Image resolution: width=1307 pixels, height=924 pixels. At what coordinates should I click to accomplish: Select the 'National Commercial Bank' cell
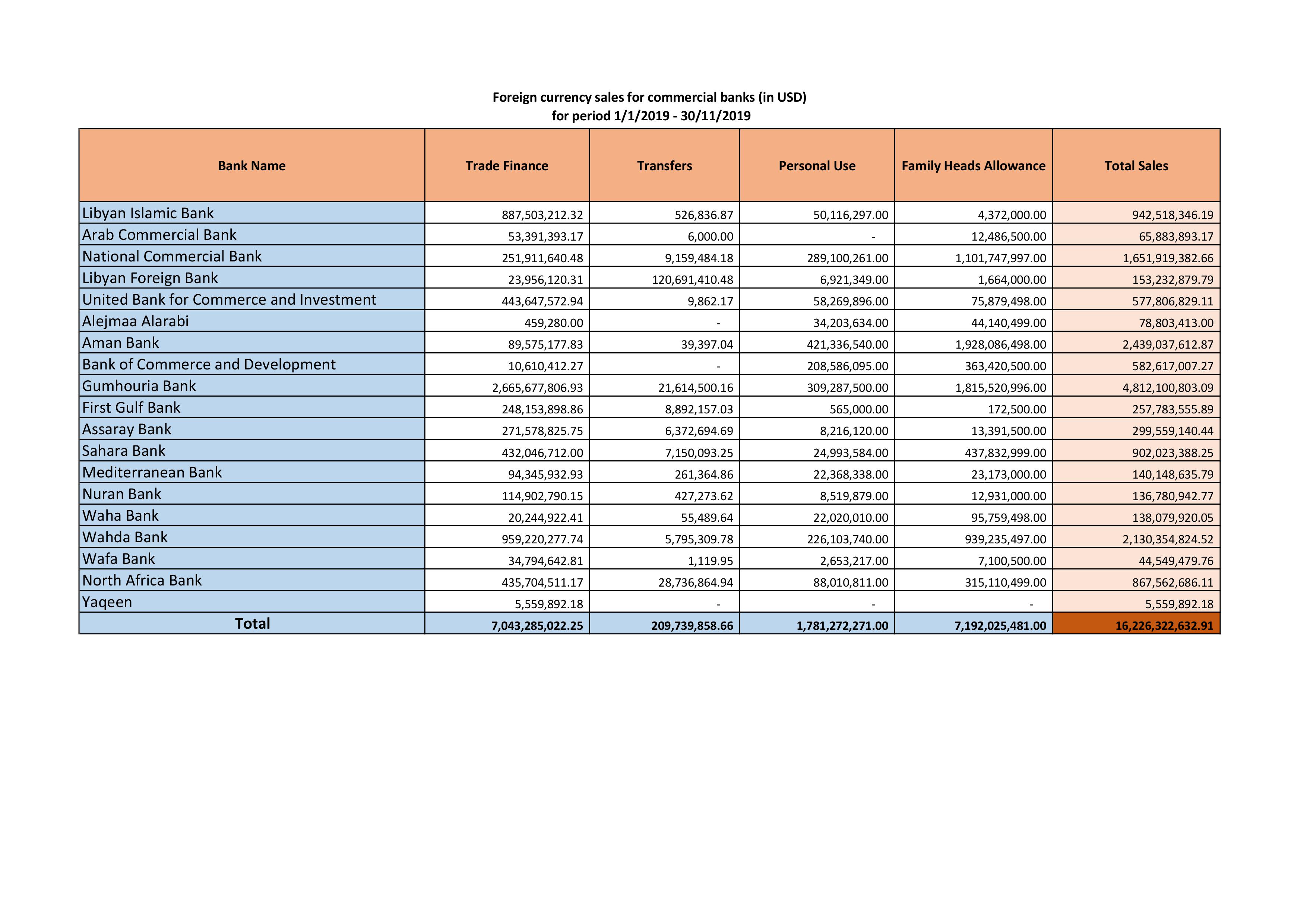point(251,256)
